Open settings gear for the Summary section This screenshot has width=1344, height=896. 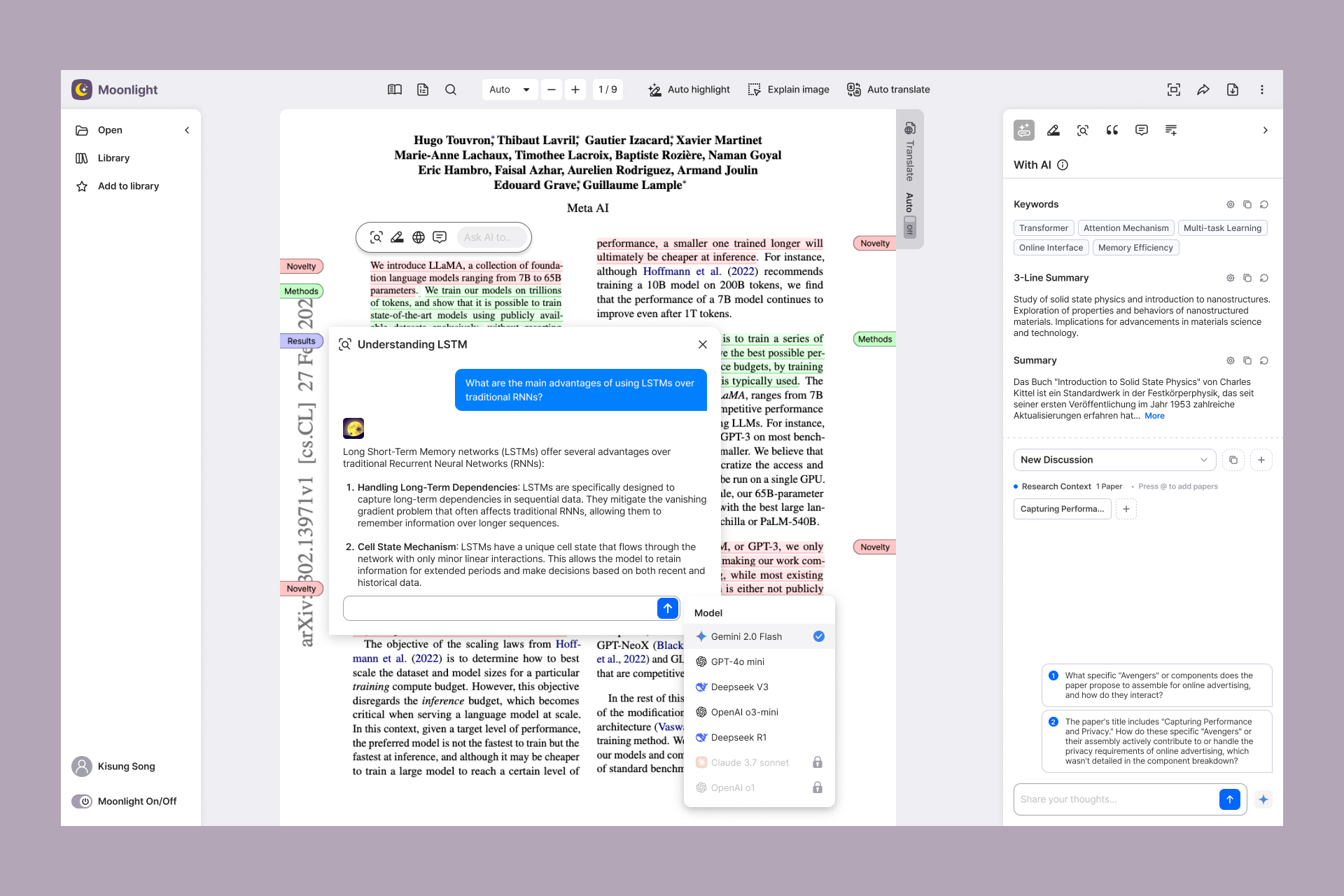click(x=1231, y=360)
